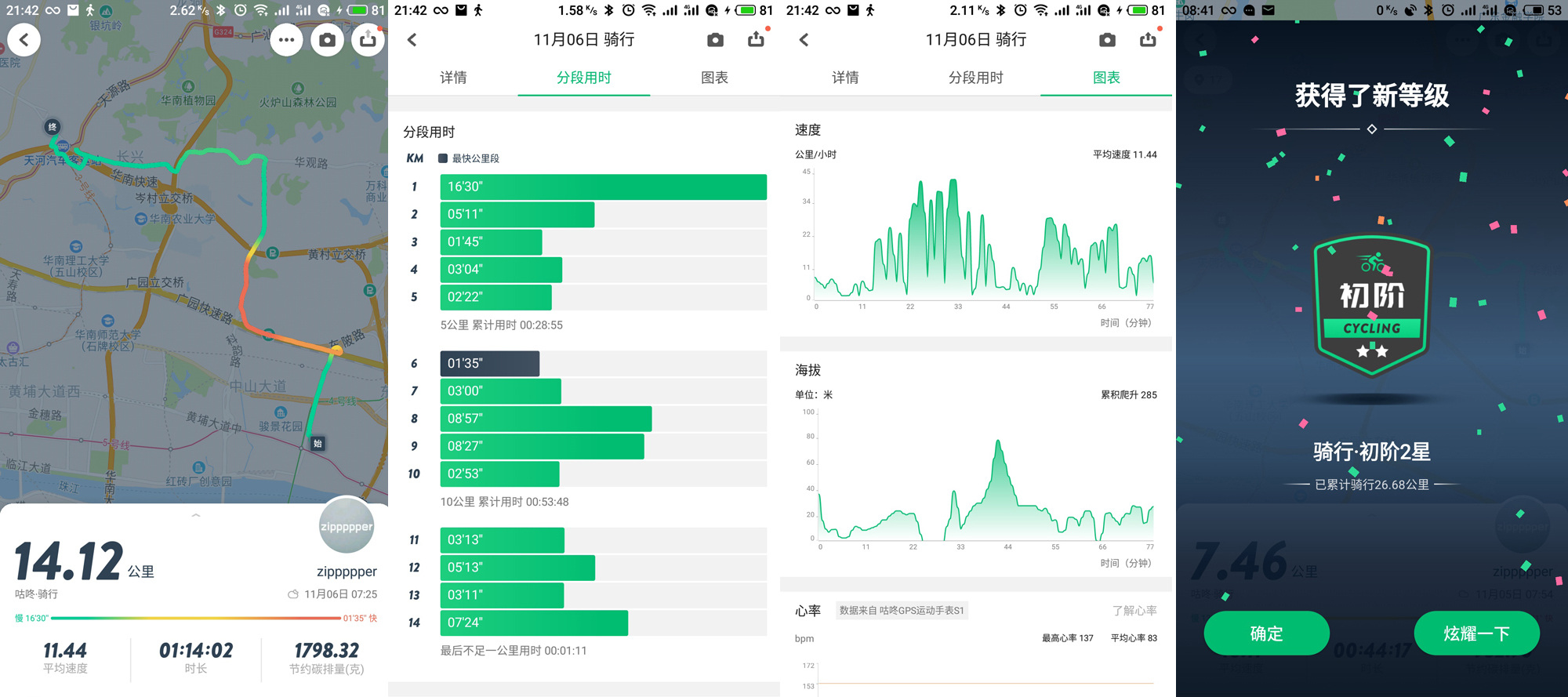Tap 平均心率 83 label
Screen dimensions: 1568x697
point(1134,638)
